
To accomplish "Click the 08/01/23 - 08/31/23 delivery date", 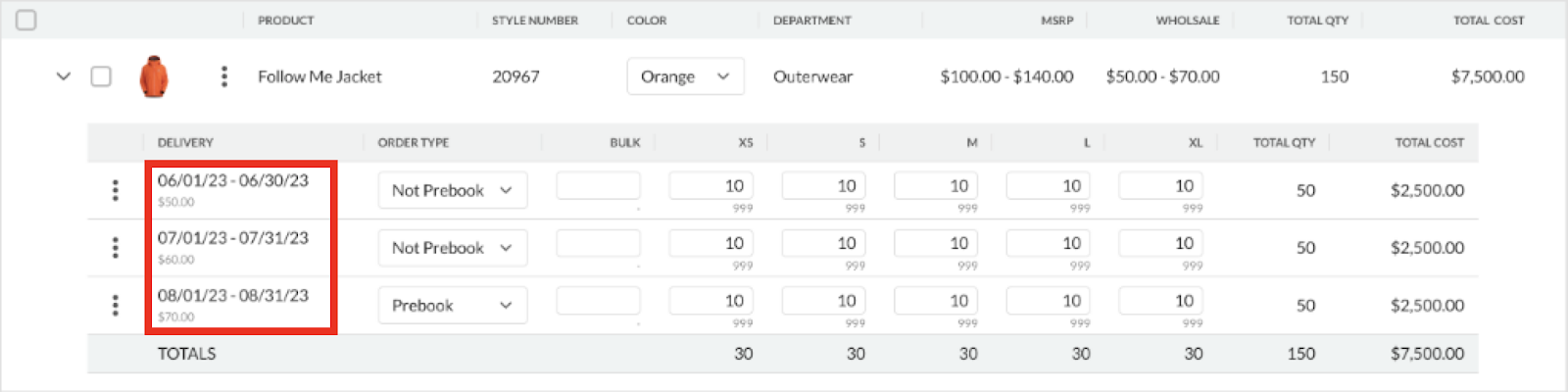I will 233,296.
